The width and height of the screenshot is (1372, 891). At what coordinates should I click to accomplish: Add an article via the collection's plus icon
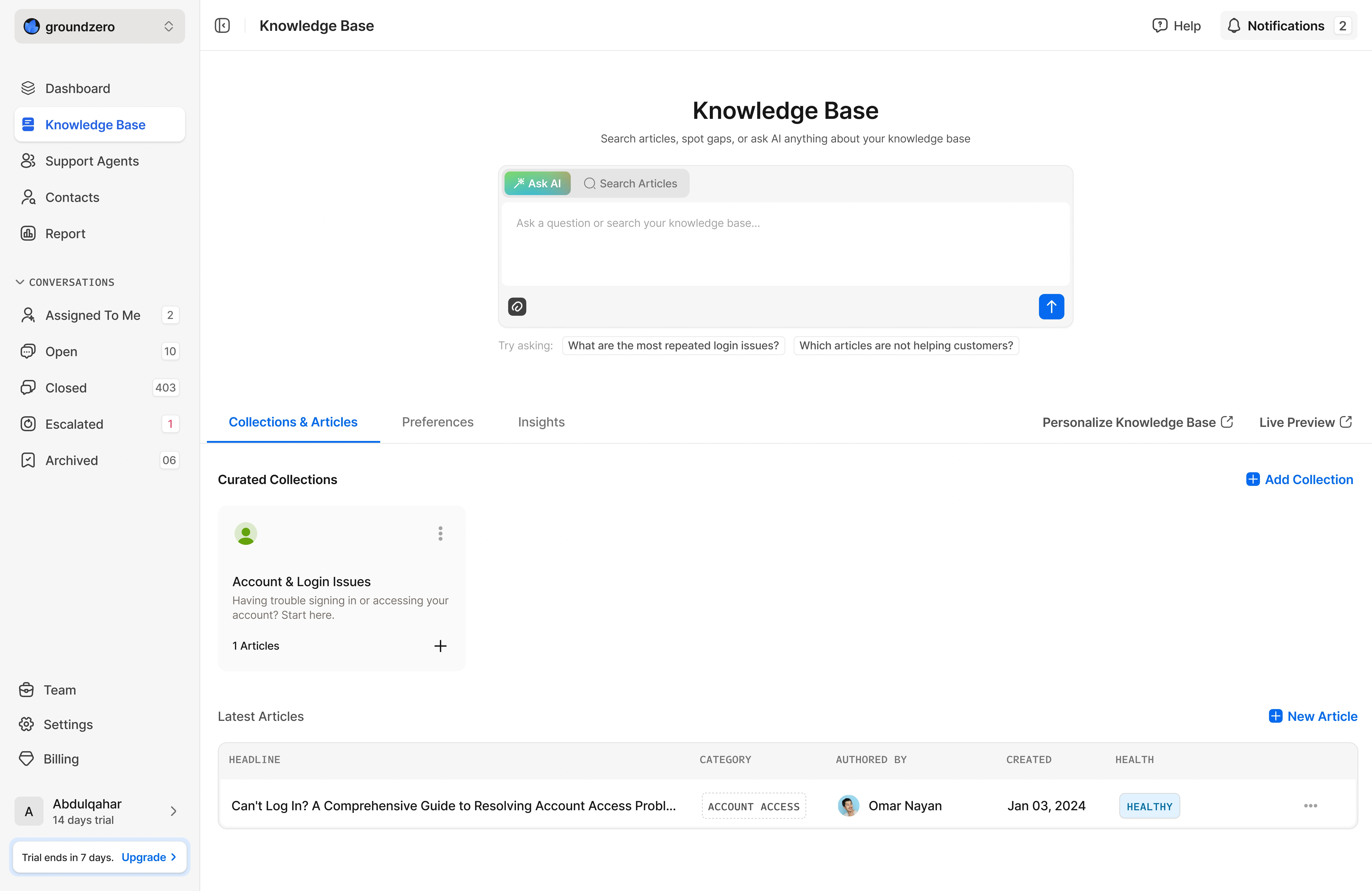440,646
